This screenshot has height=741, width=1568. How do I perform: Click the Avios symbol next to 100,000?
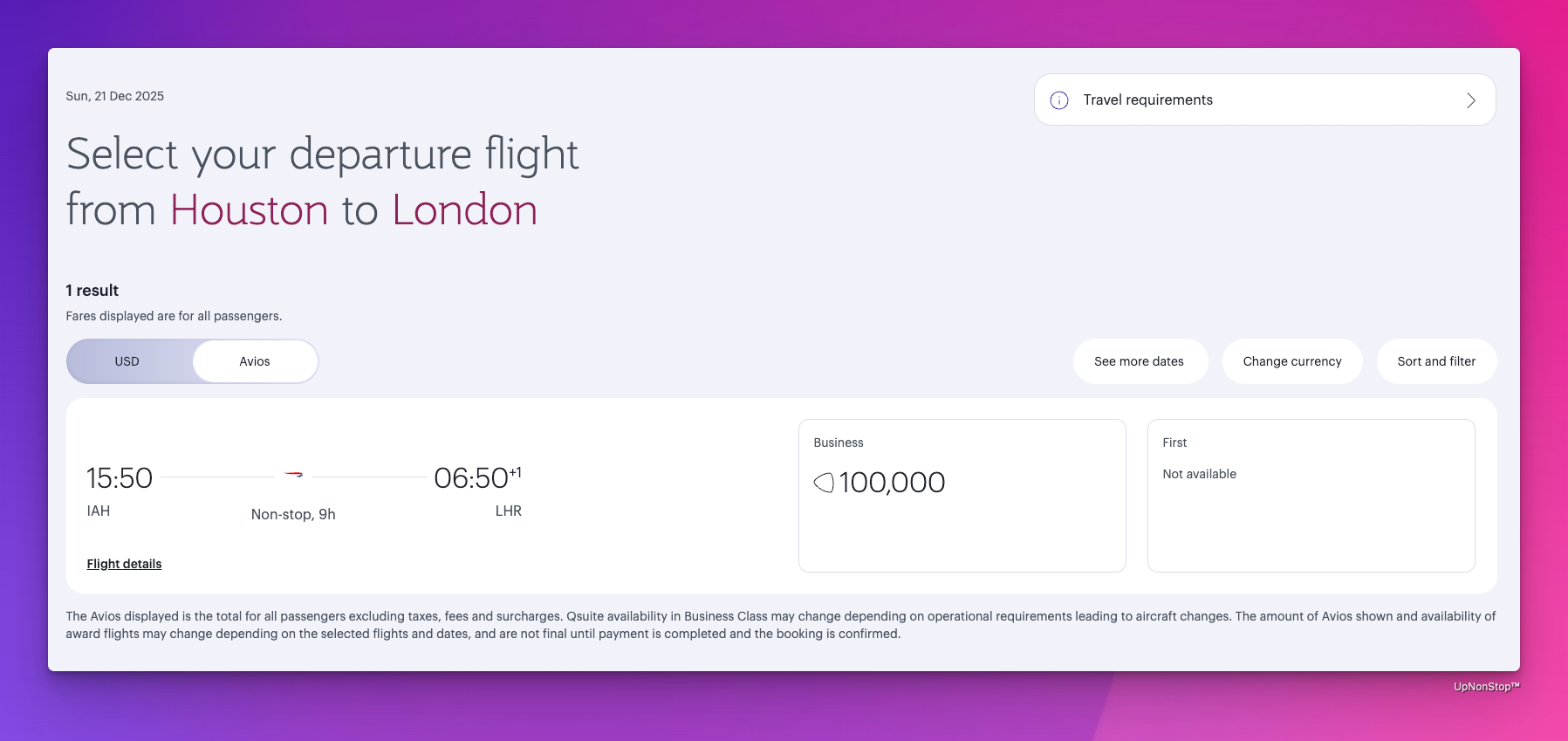pos(824,483)
